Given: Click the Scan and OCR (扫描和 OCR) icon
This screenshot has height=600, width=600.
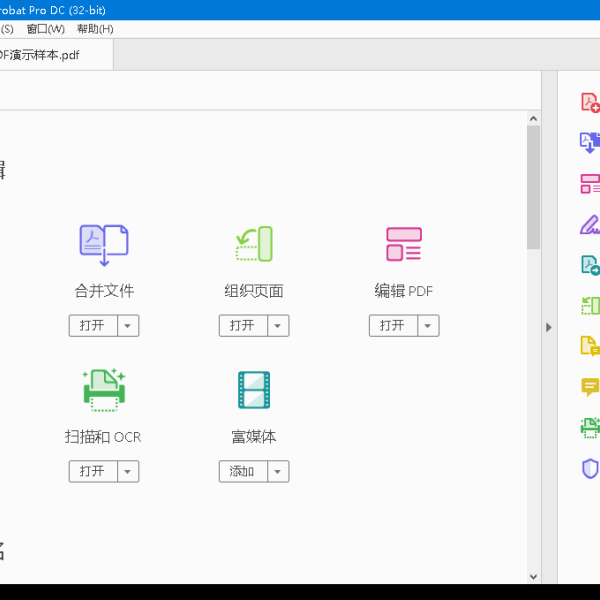Looking at the screenshot, I should click(104, 390).
